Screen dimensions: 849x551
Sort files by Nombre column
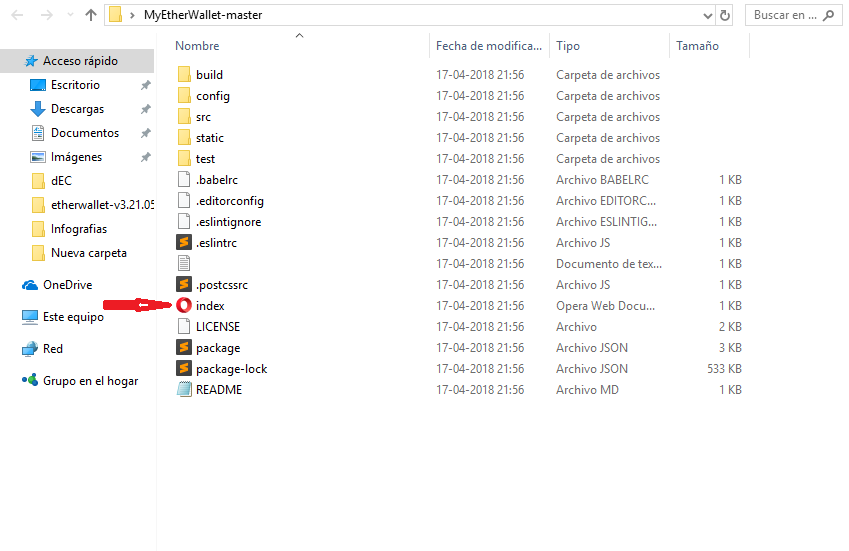click(197, 46)
